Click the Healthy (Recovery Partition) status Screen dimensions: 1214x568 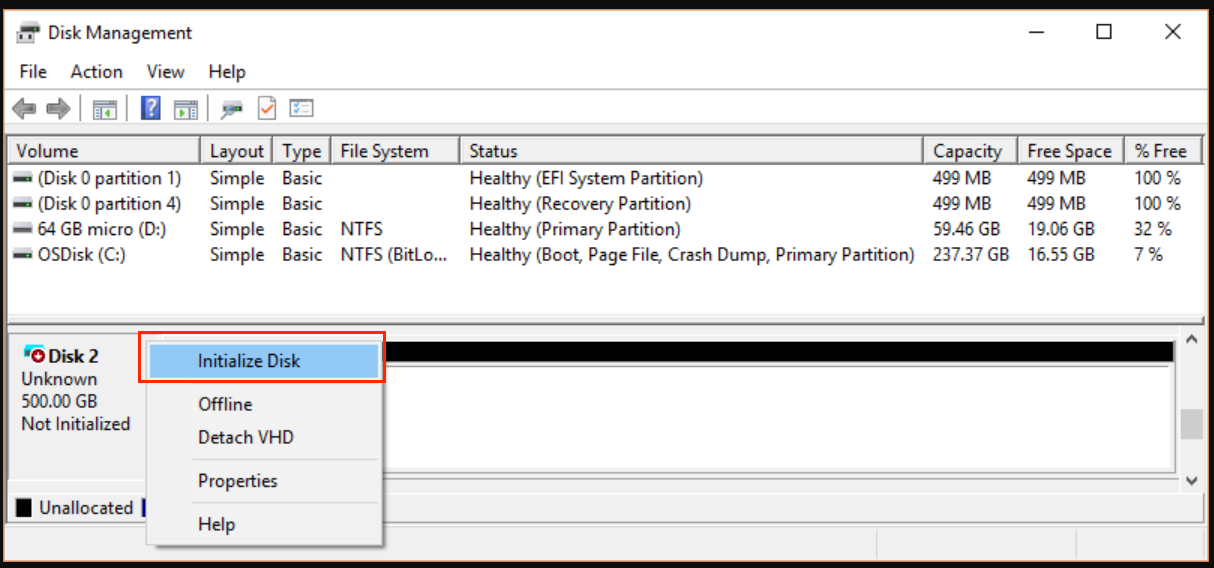coord(580,204)
